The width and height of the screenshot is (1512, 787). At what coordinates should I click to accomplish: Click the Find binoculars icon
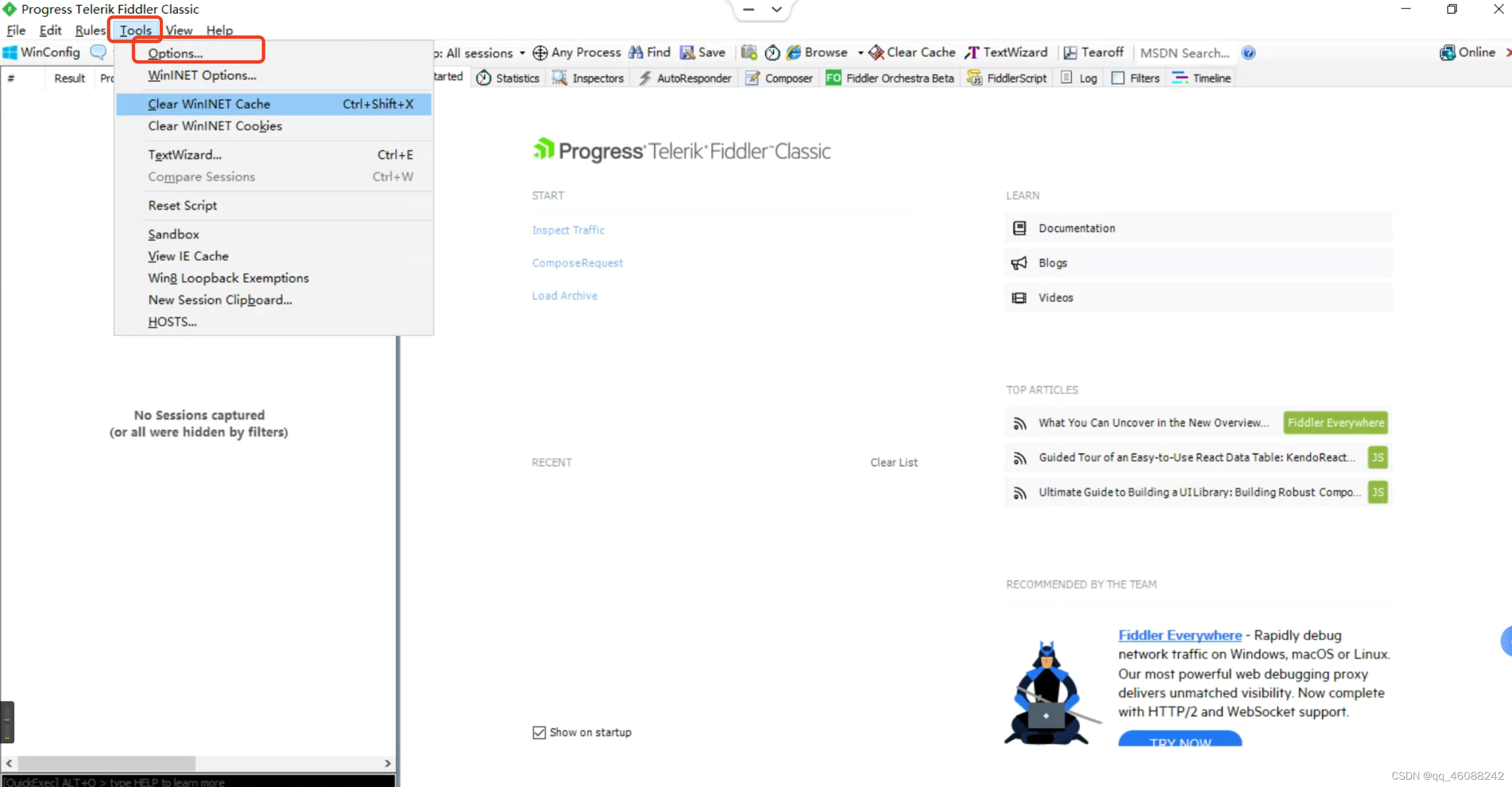pos(635,53)
